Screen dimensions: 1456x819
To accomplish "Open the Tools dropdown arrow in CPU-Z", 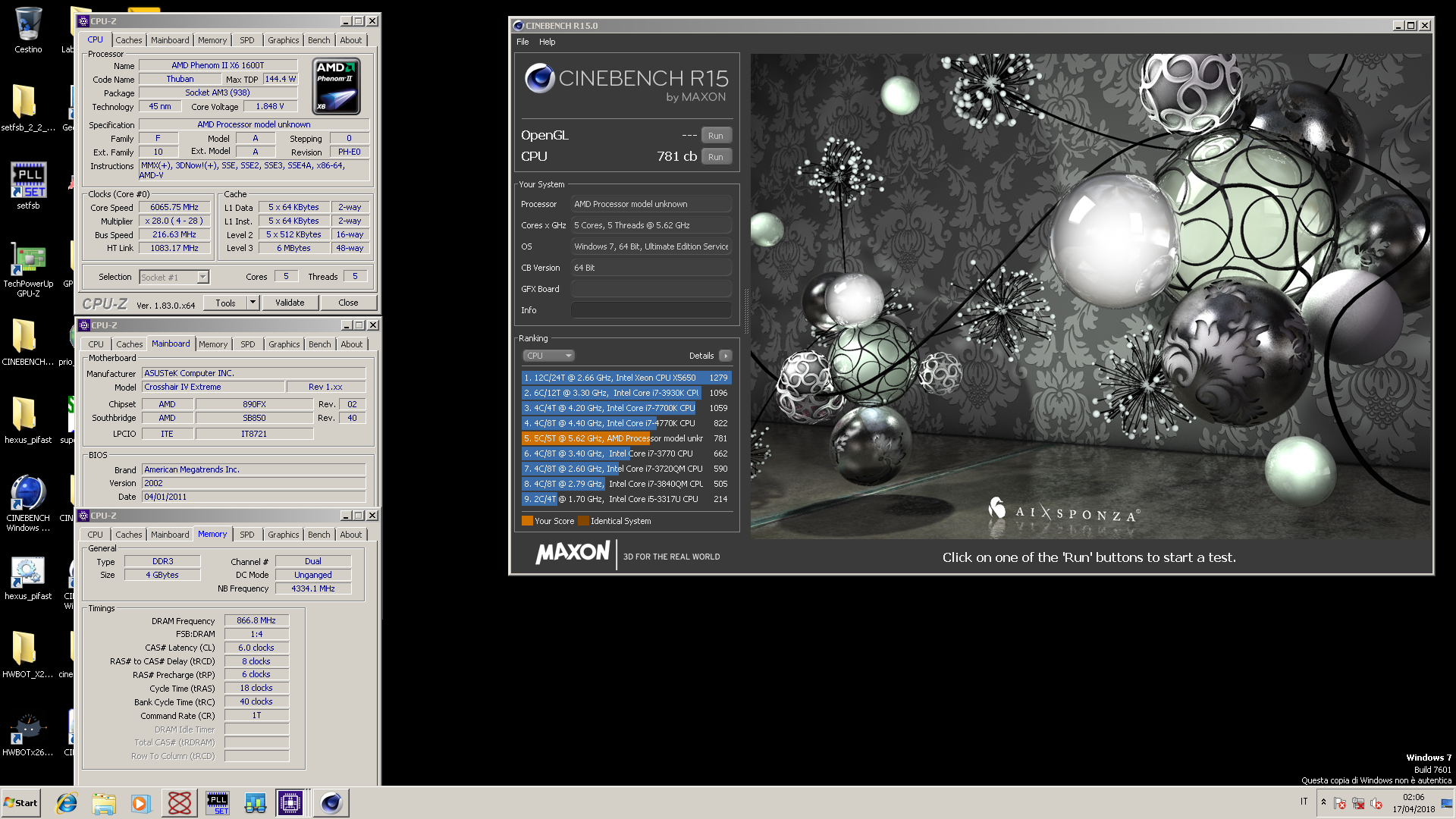I will pyautogui.click(x=253, y=303).
